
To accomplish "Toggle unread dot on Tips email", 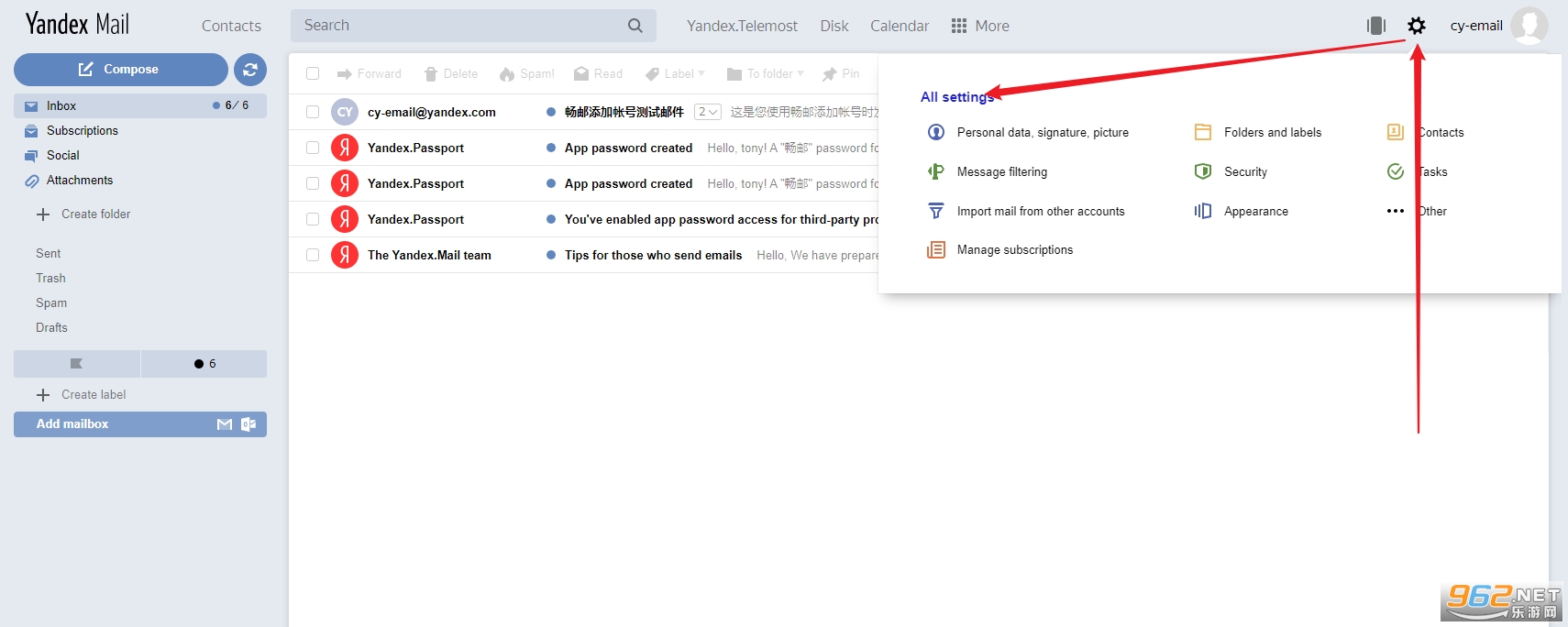I will 551,255.
